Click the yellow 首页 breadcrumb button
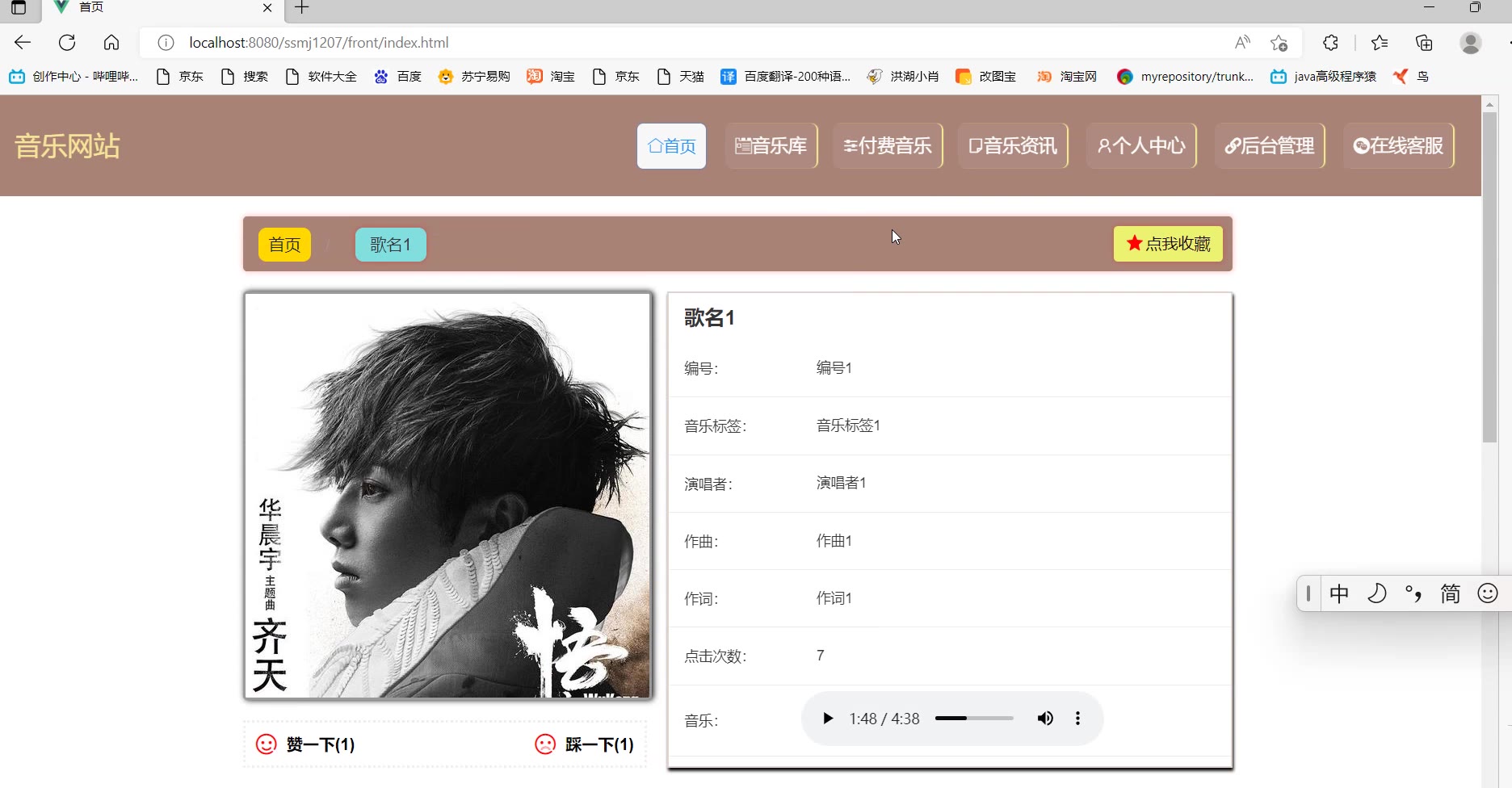This screenshot has height=788, width=1512. click(284, 245)
